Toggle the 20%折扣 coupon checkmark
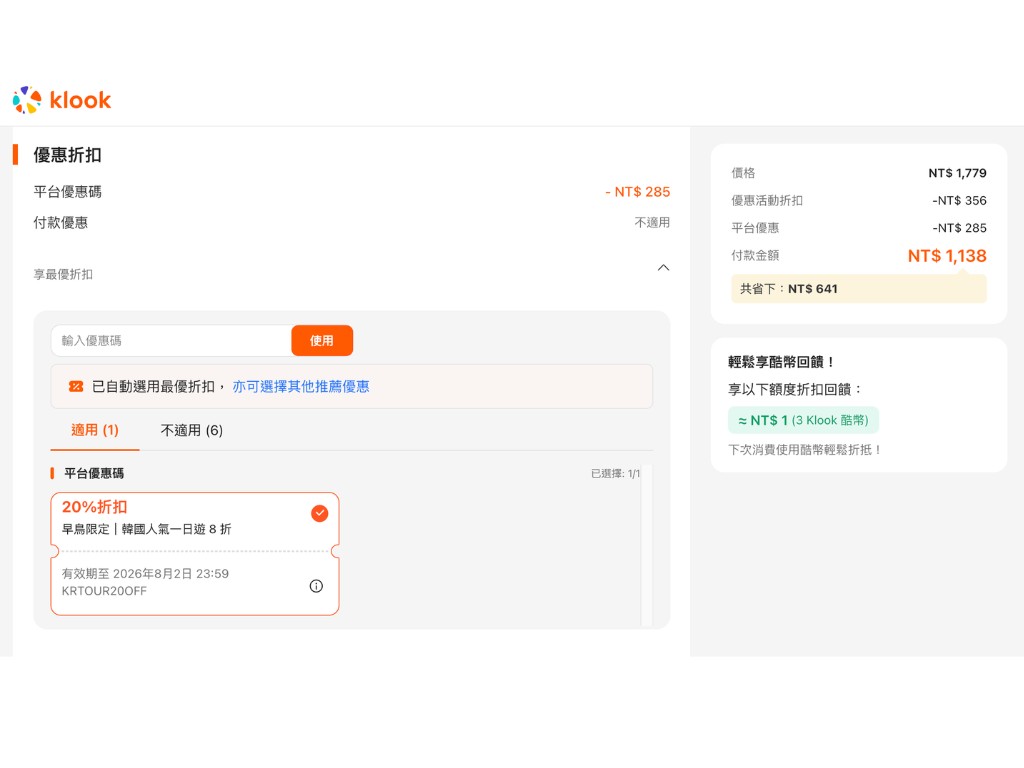1024x768 pixels. 319,513
